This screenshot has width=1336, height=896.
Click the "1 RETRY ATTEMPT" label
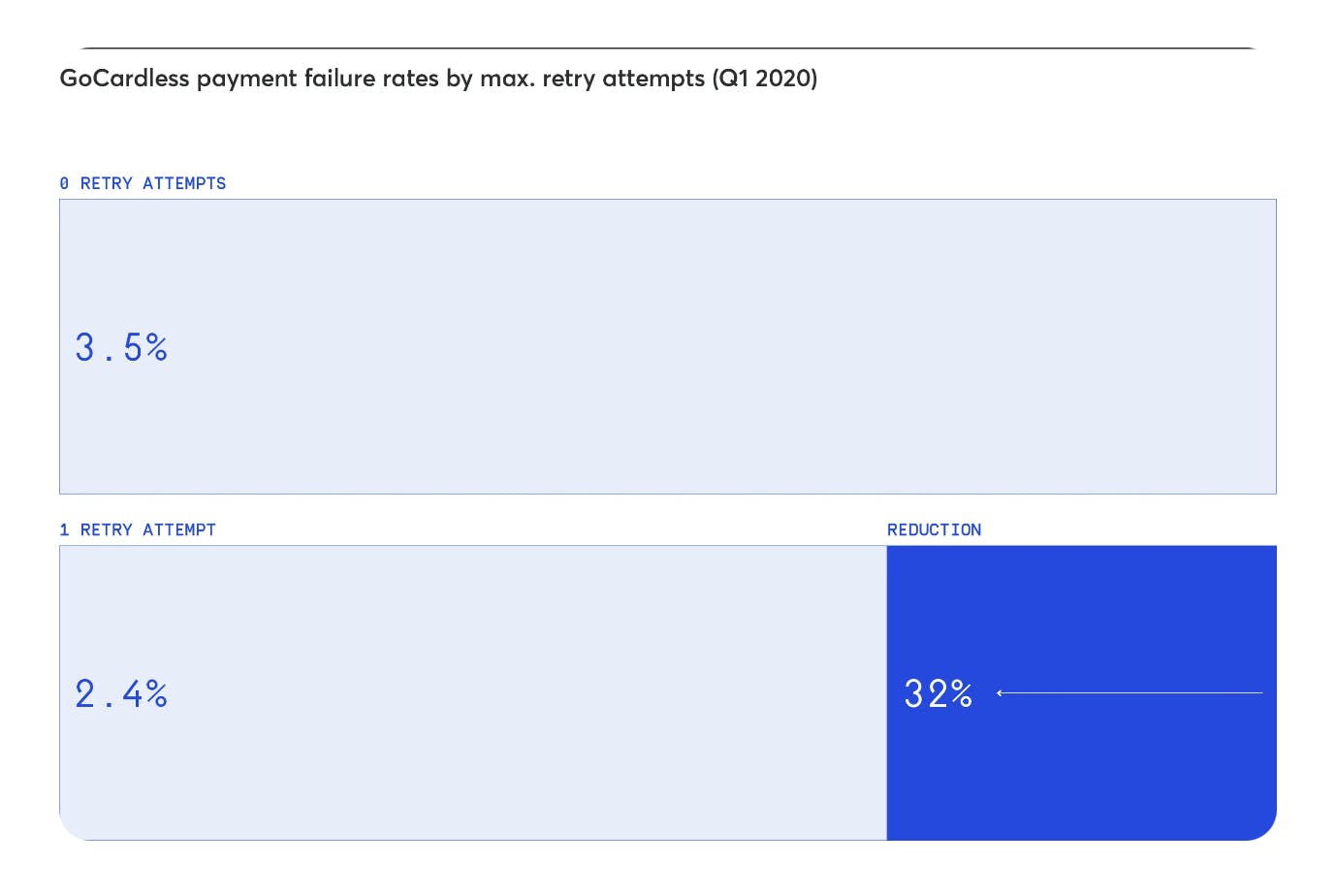coord(138,529)
